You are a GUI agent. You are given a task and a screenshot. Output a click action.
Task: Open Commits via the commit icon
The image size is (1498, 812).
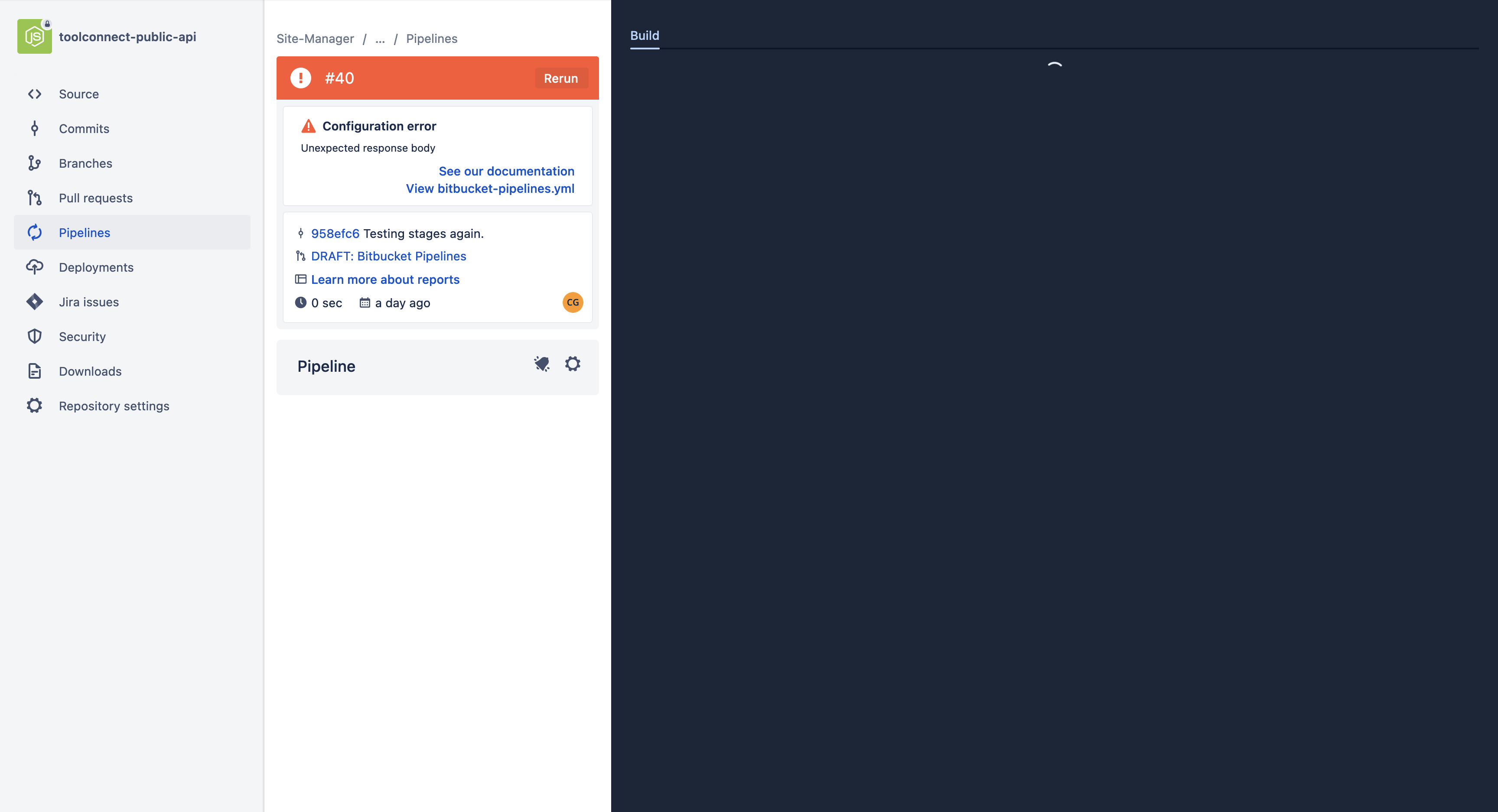(34, 128)
